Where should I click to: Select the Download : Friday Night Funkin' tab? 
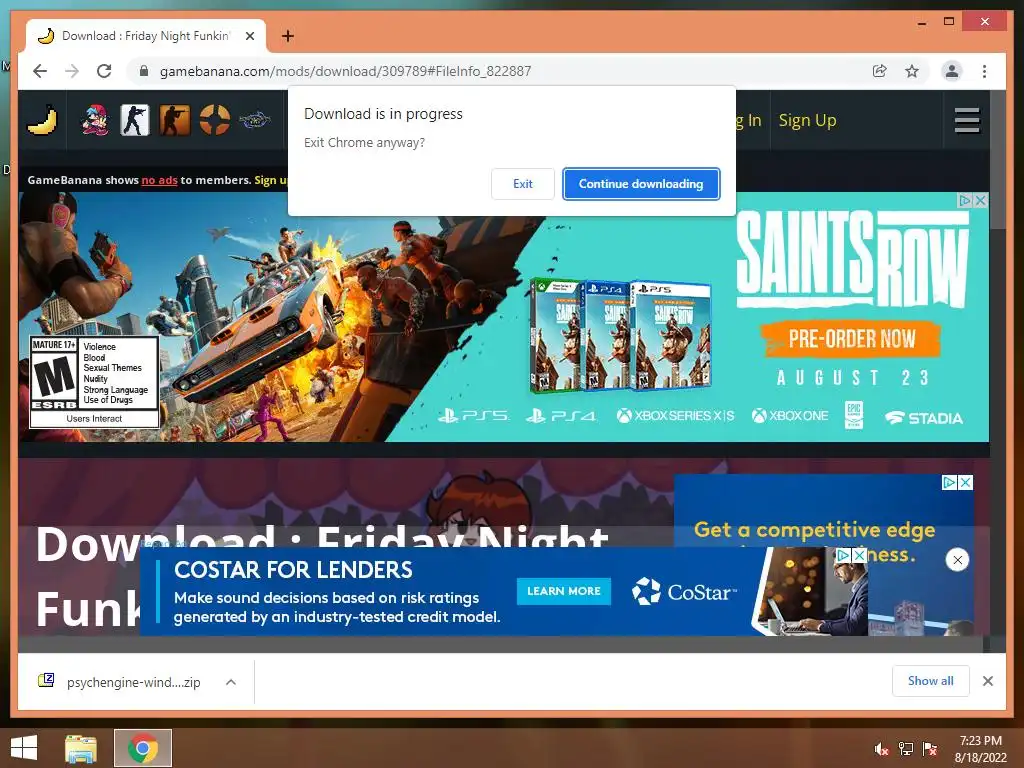[x=146, y=36]
